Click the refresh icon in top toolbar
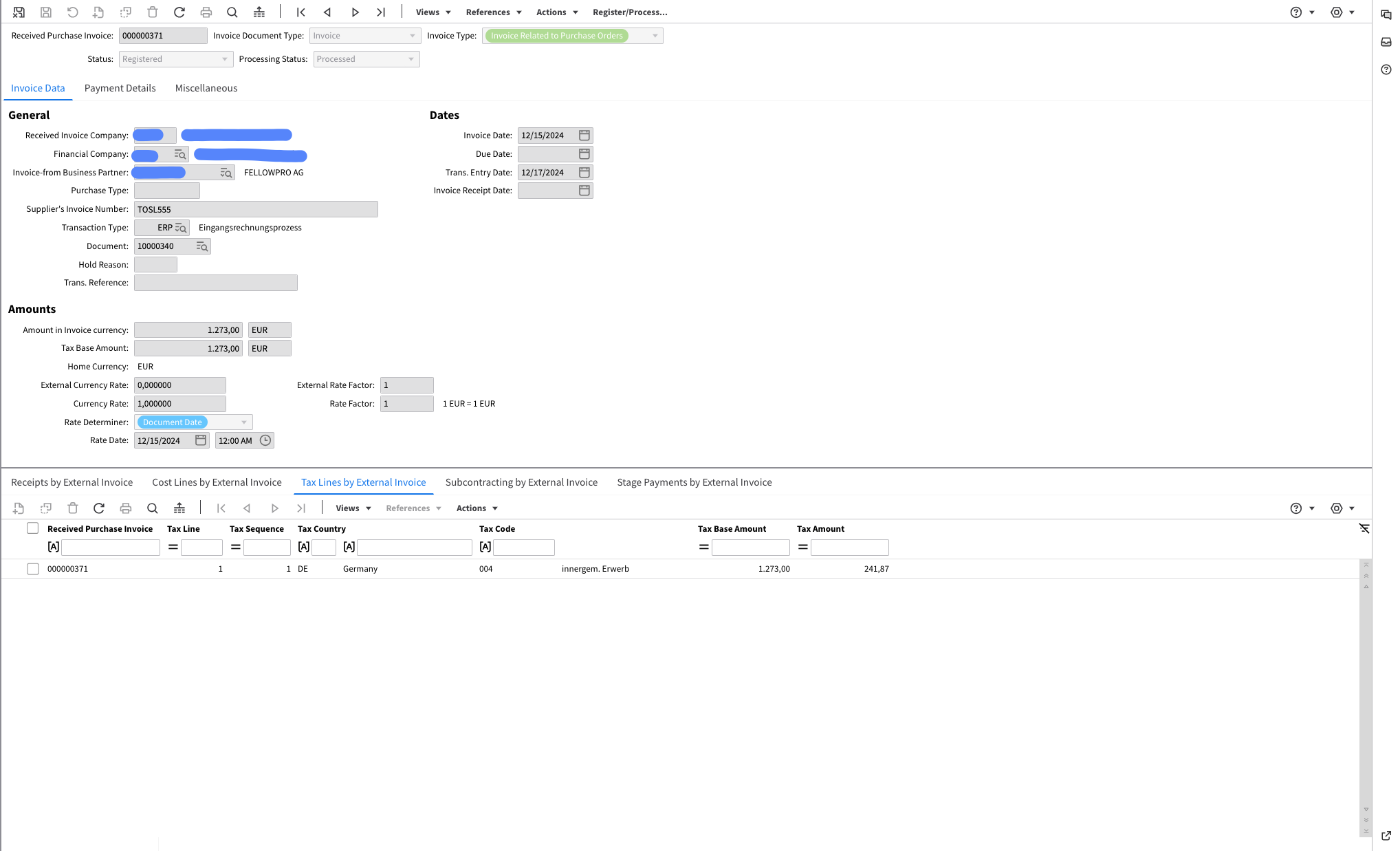Viewport: 1400px width, 851px height. 179,12
